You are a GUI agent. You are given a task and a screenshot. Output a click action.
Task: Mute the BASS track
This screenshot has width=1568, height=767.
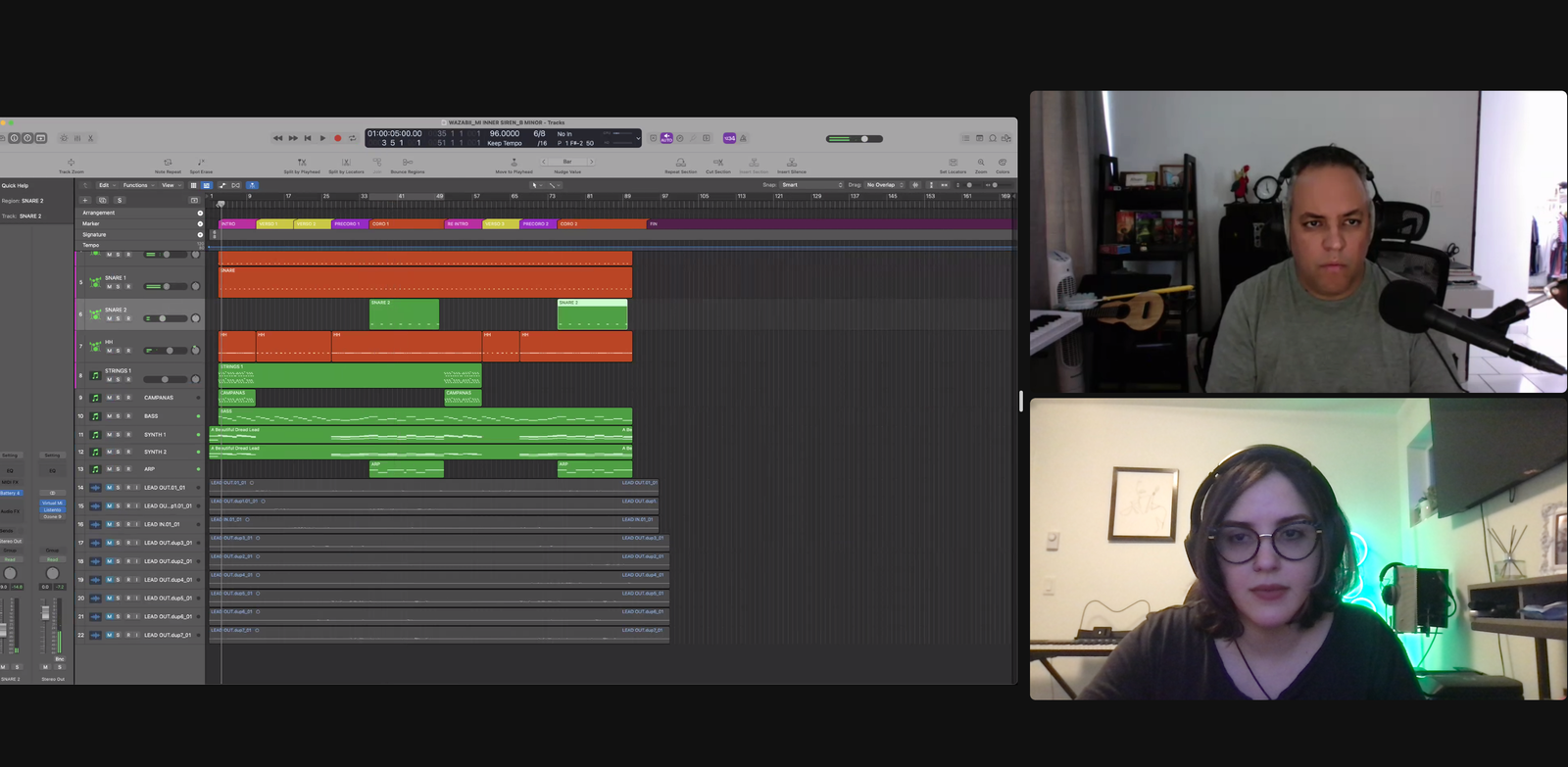tap(109, 416)
